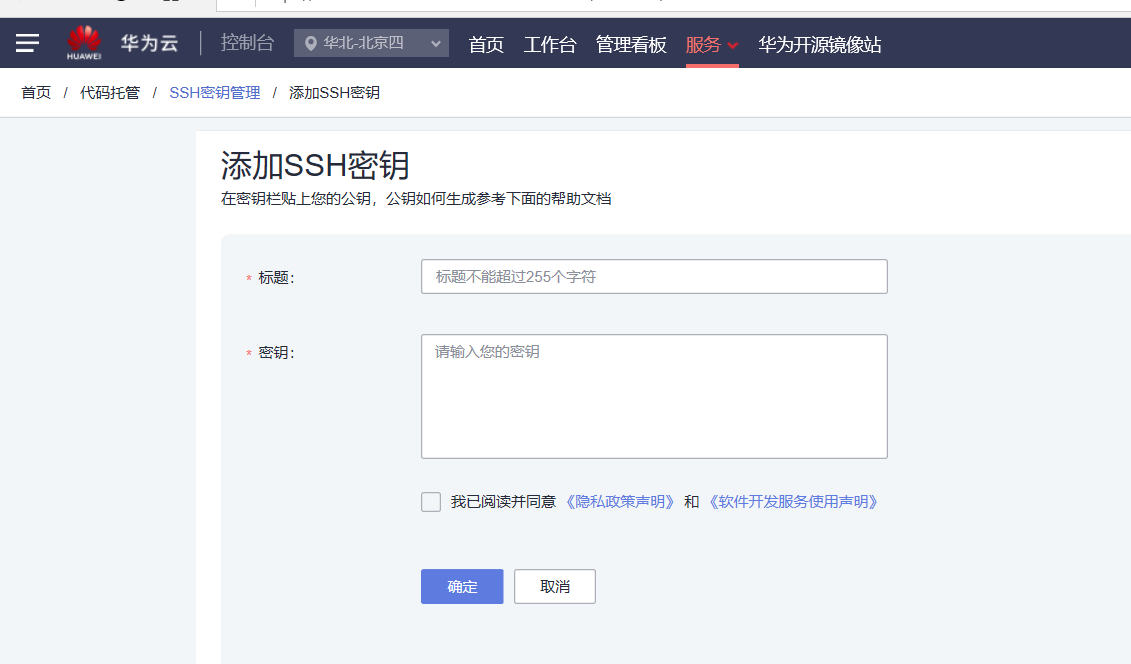Click 控制台 next to Huawei Cloud logo
The height and width of the screenshot is (664, 1131).
pyautogui.click(x=247, y=42)
